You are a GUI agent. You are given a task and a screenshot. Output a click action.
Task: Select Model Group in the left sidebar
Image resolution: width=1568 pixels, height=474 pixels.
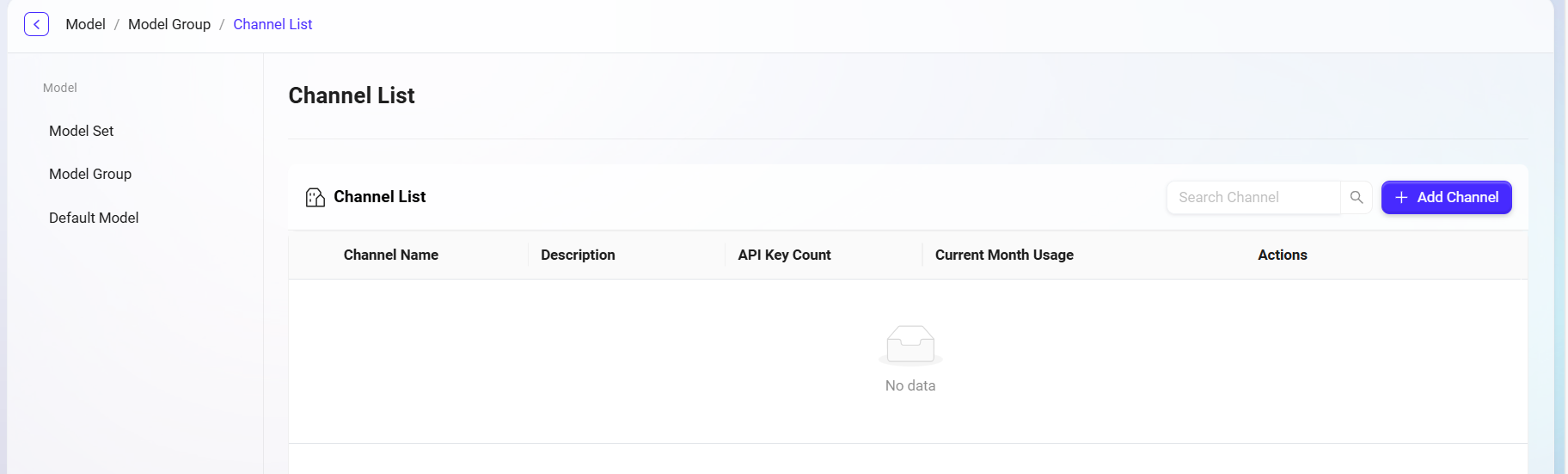pyautogui.click(x=90, y=174)
